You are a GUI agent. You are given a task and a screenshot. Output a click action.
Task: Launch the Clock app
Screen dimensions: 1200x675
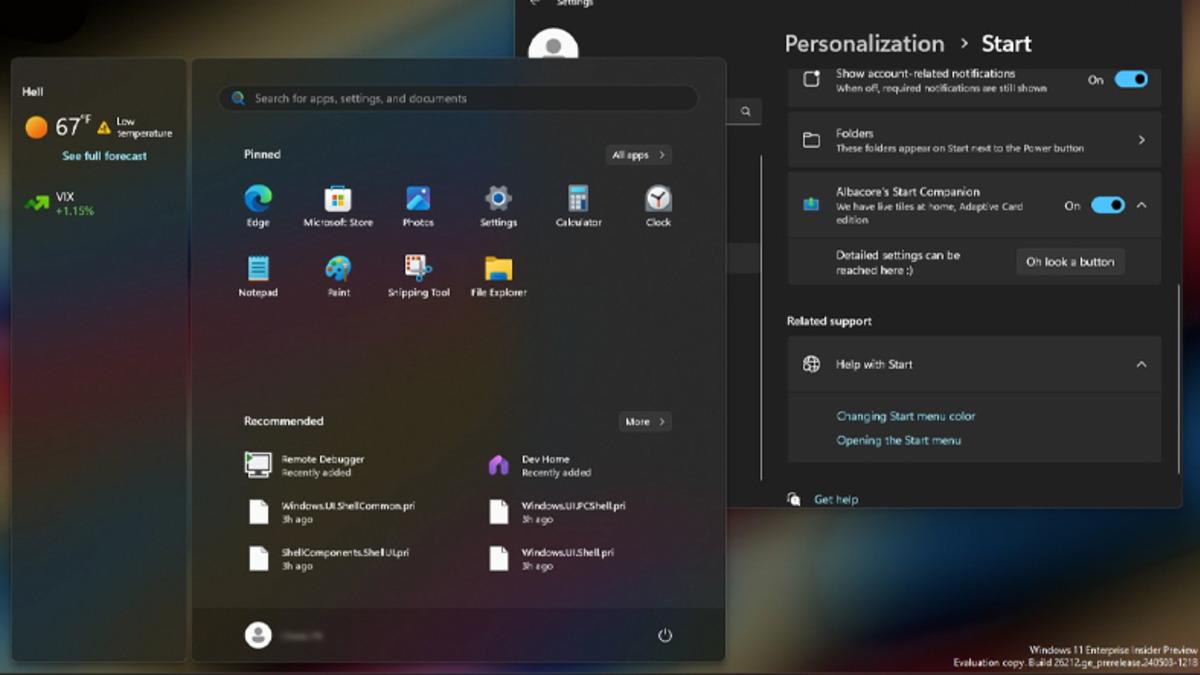(x=658, y=199)
